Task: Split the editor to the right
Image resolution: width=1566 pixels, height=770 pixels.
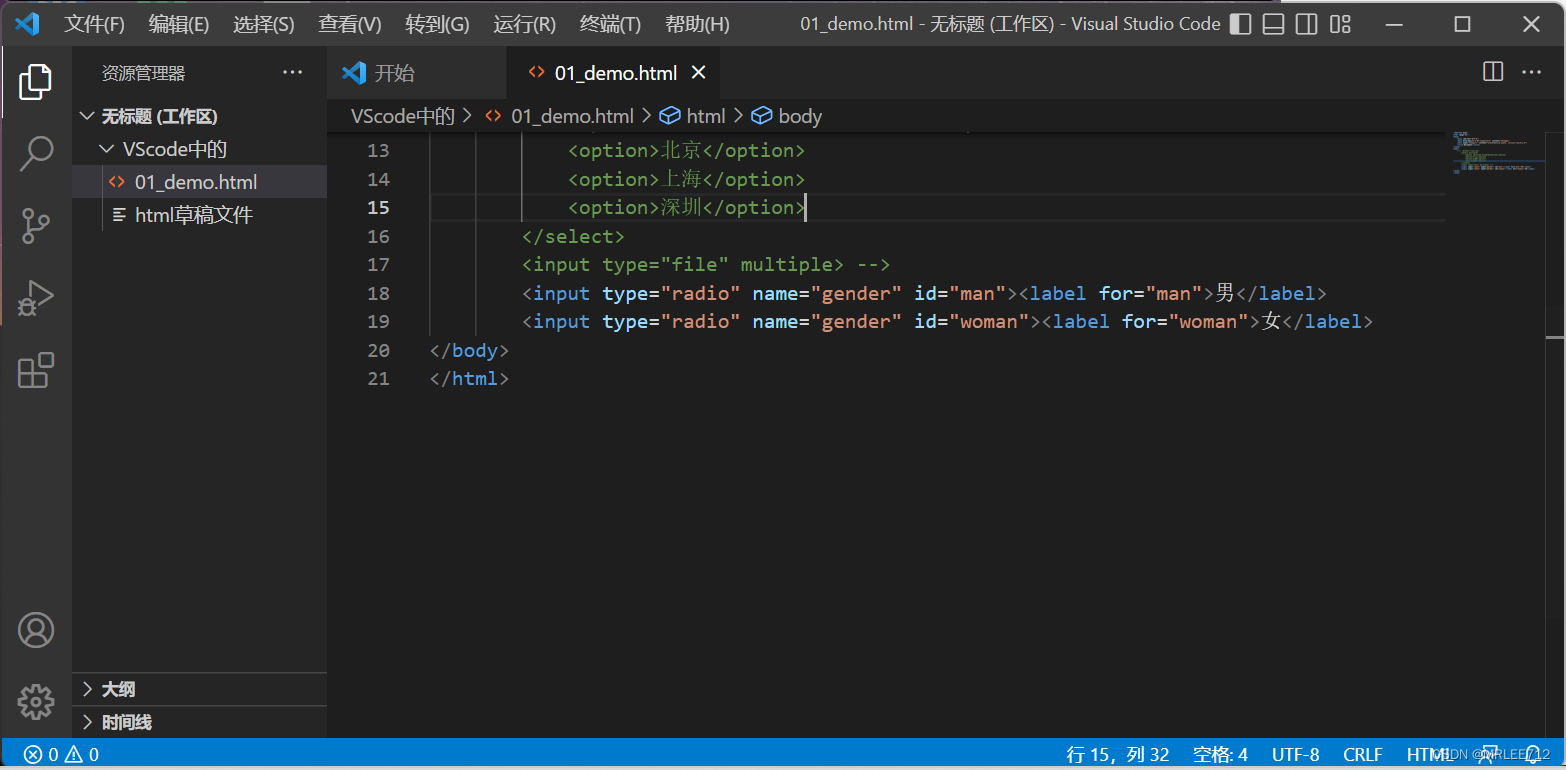Action: (x=1493, y=72)
